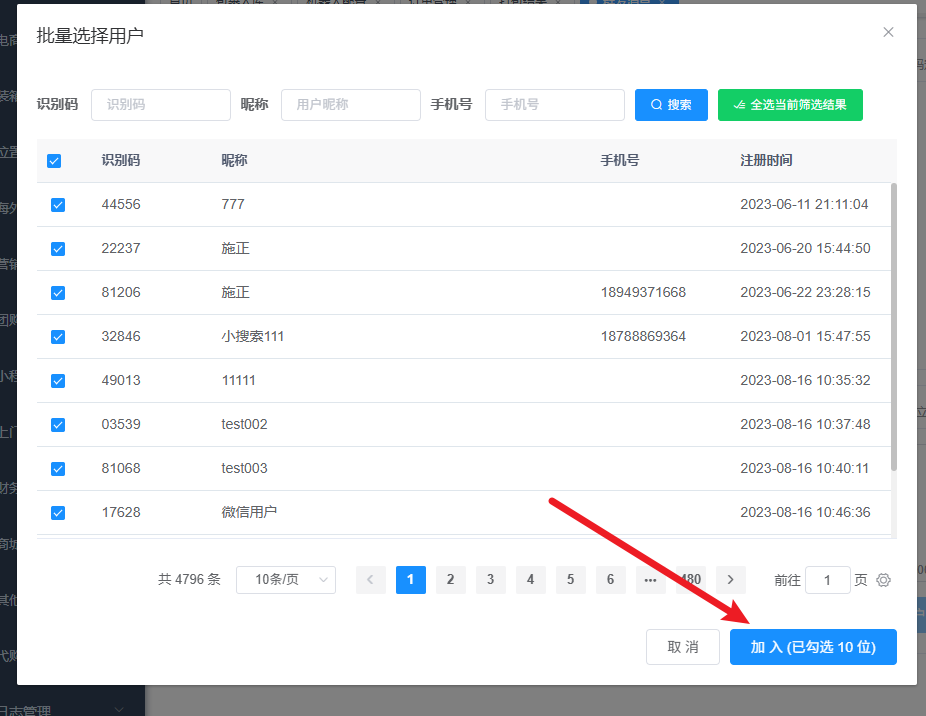Toggle the header select-all checkbox
The height and width of the screenshot is (716, 926).
[x=54, y=161]
